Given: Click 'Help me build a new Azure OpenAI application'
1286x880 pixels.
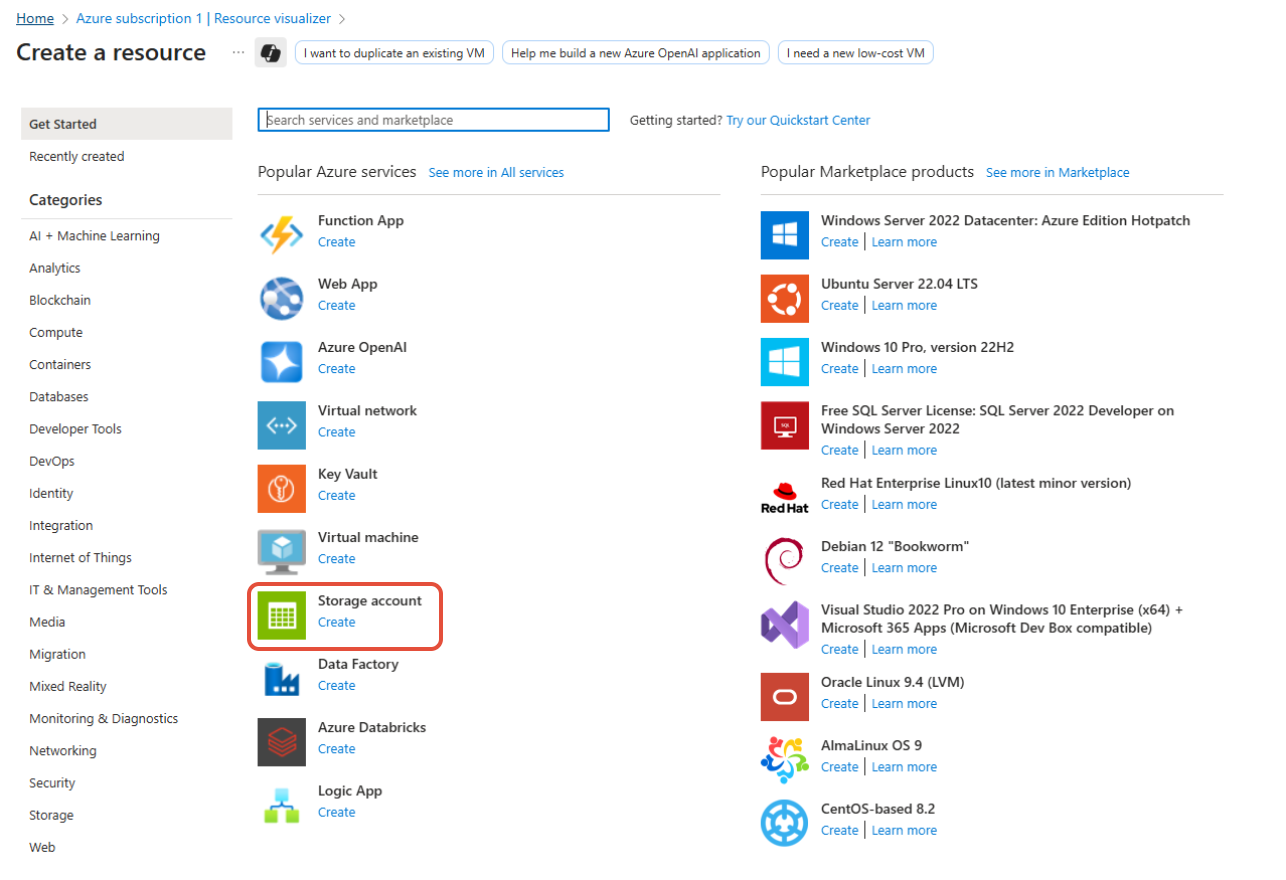Looking at the screenshot, I should 636,53.
